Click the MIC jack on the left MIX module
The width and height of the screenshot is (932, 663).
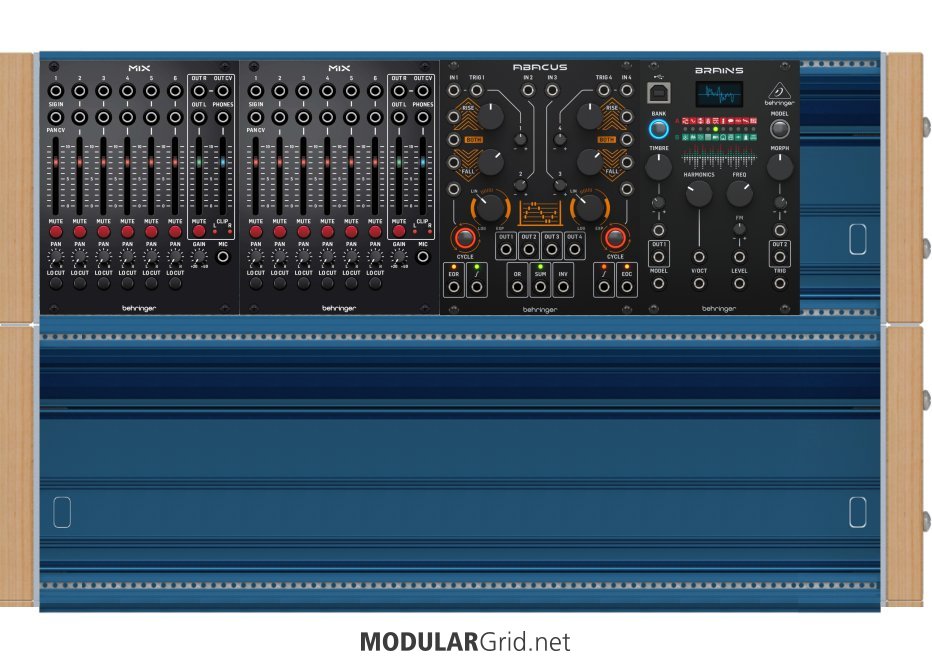coord(223,257)
